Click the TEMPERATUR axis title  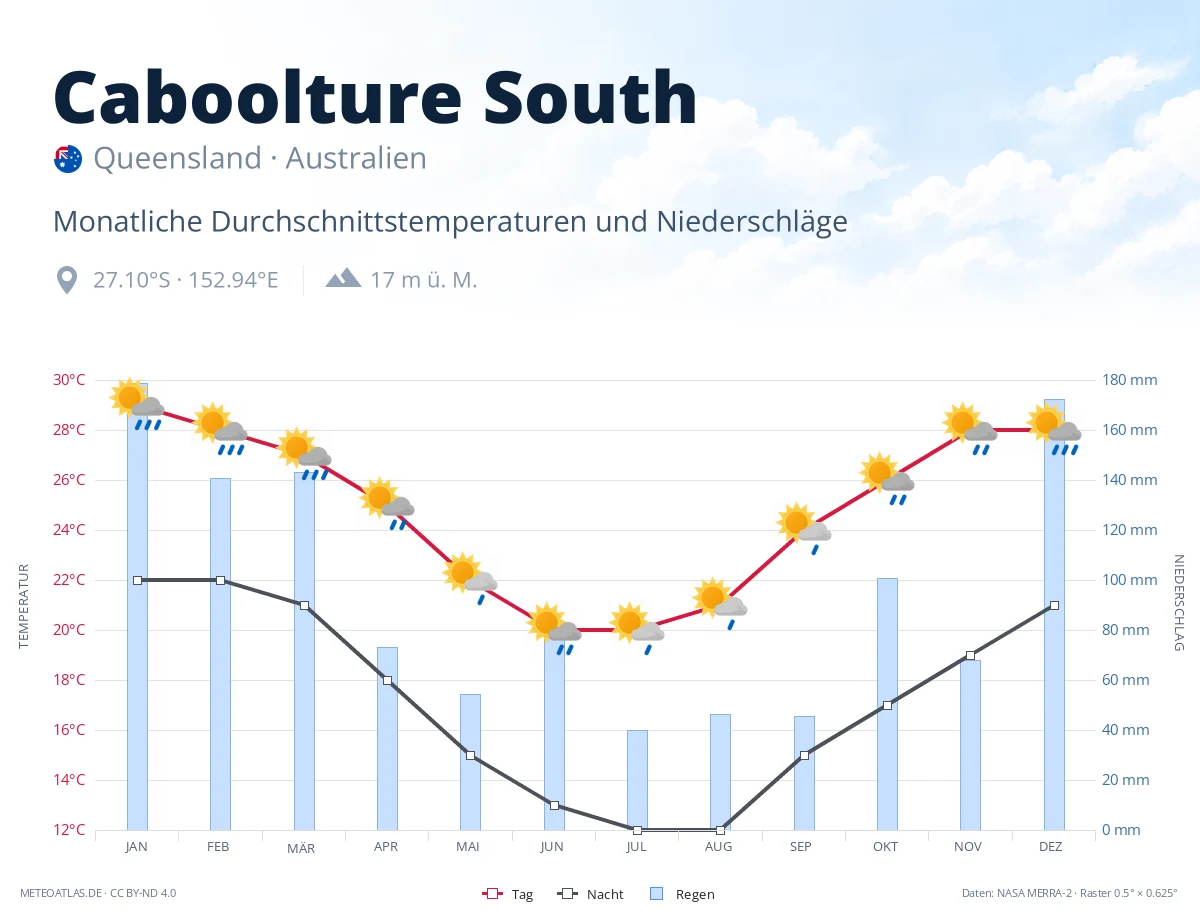[x=24, y=605]
